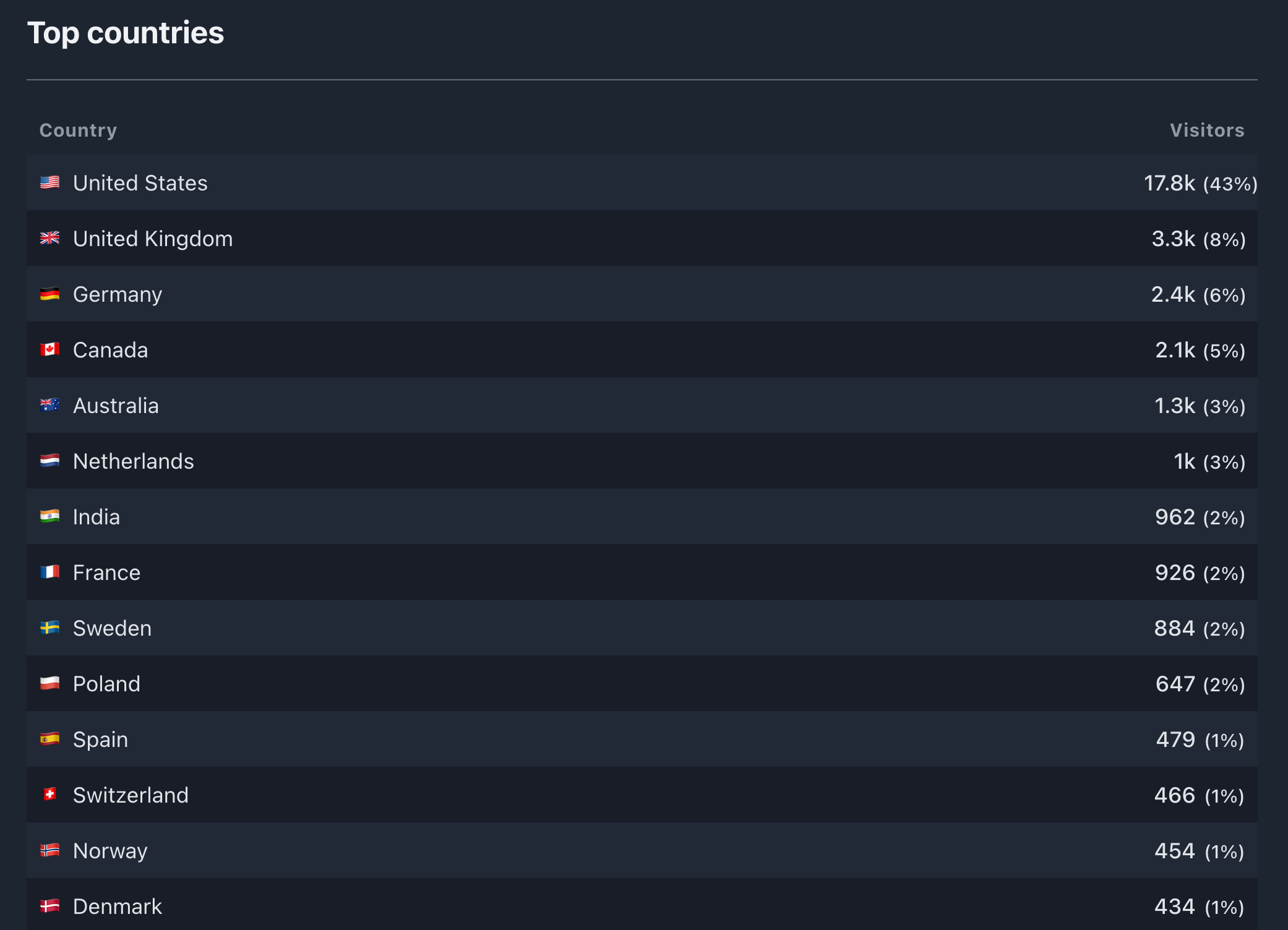The image size is (1288, 930).
Task: Click the Australia flag icon
Action: tap(49, 405)
